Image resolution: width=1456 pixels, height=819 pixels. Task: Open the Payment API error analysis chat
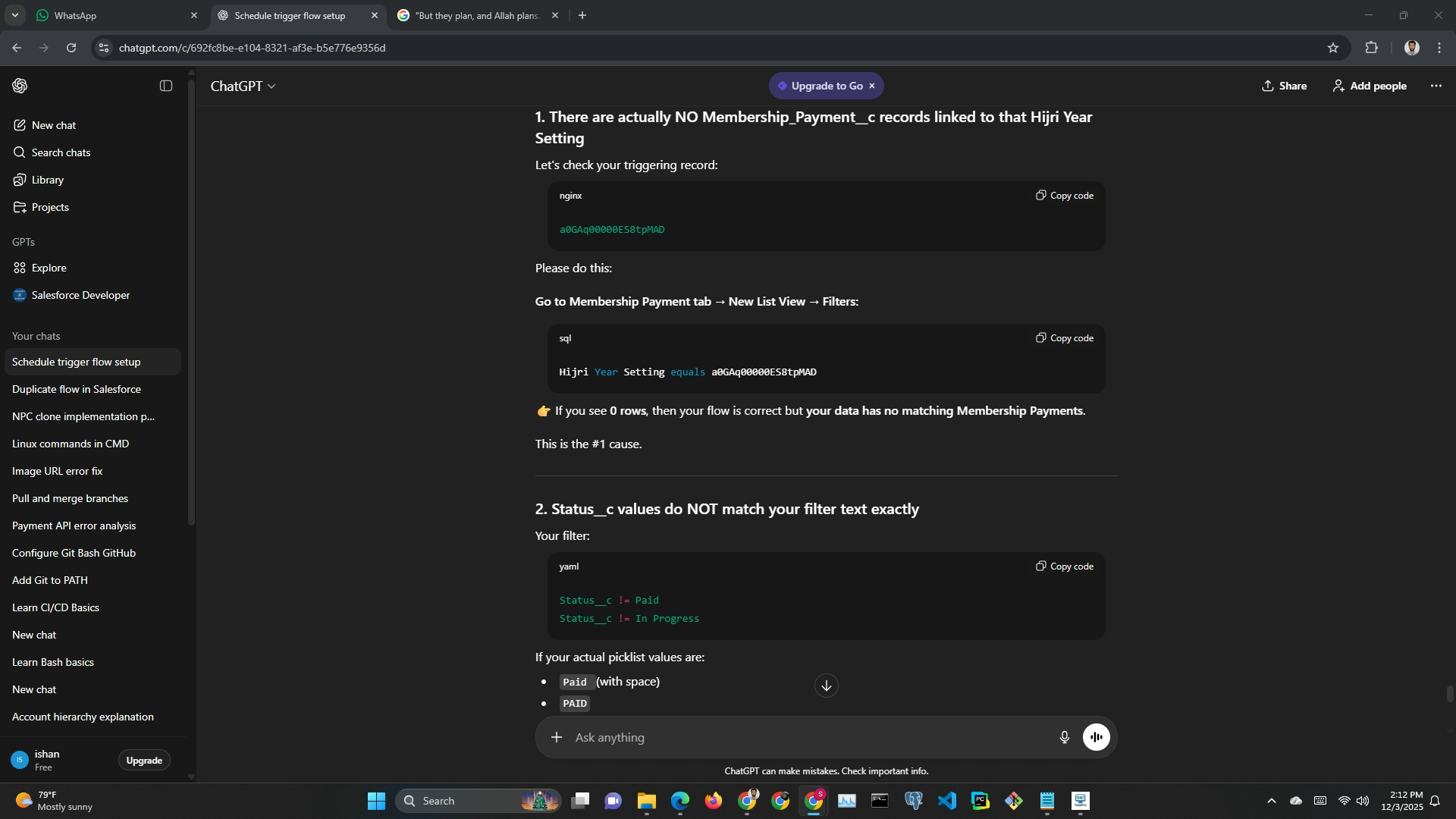(x=74, y=526)
